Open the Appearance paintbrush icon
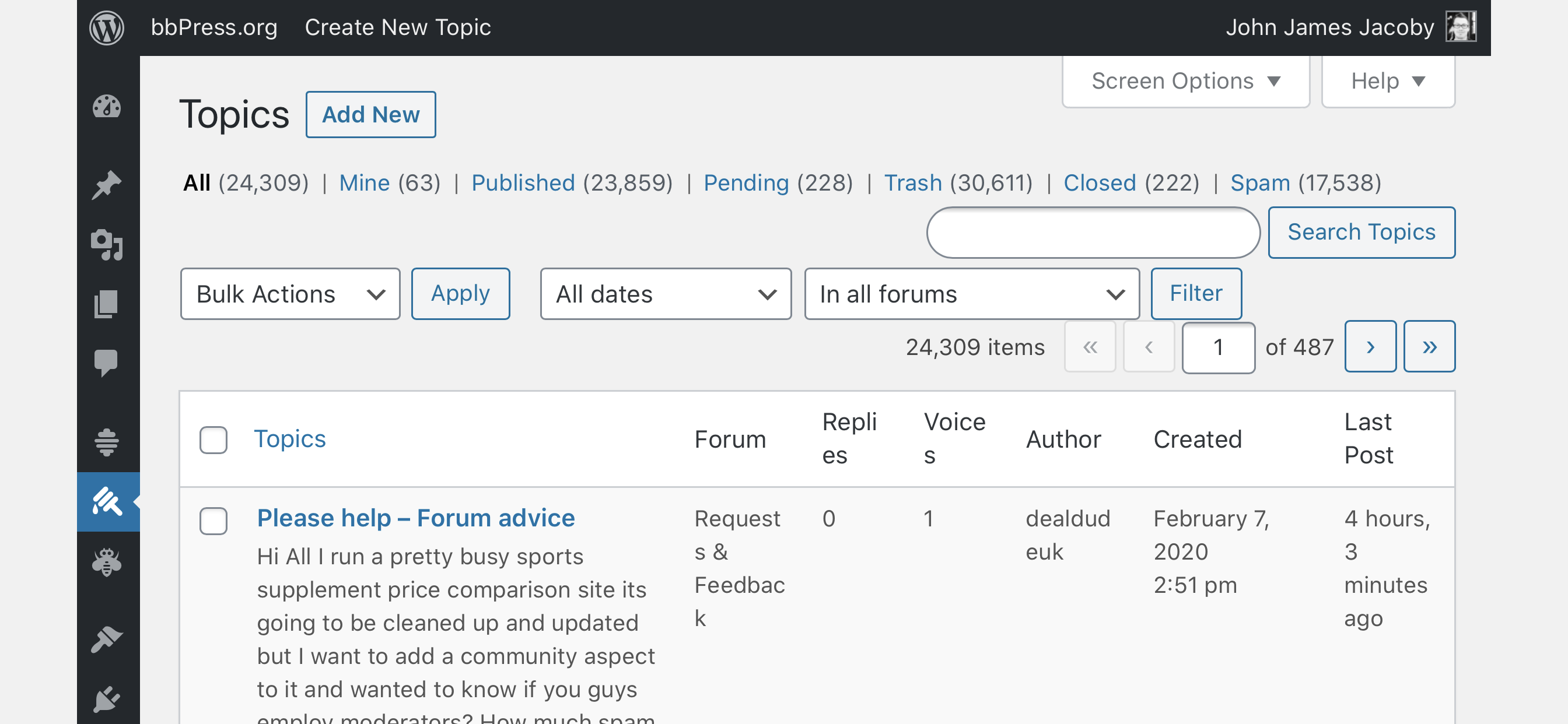The image size is (1568, 724). (x=107, y=639)
